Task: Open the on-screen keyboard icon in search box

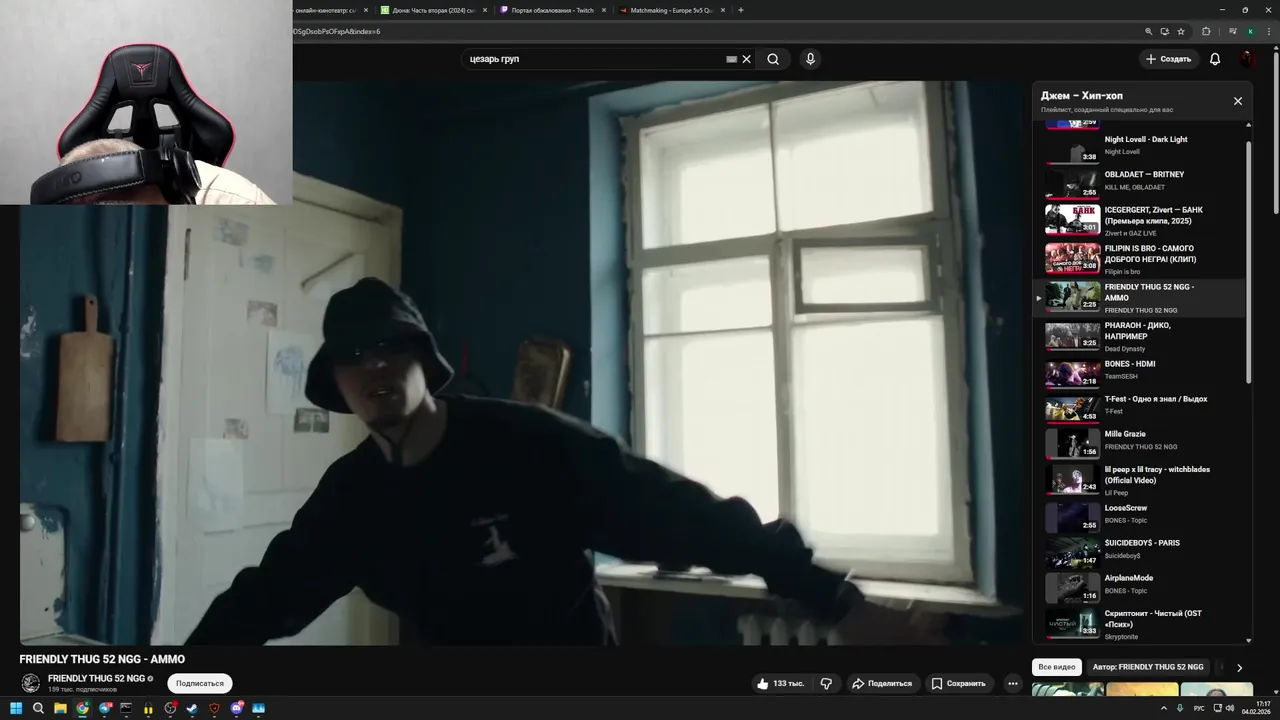Action: [x=731, y=59]
